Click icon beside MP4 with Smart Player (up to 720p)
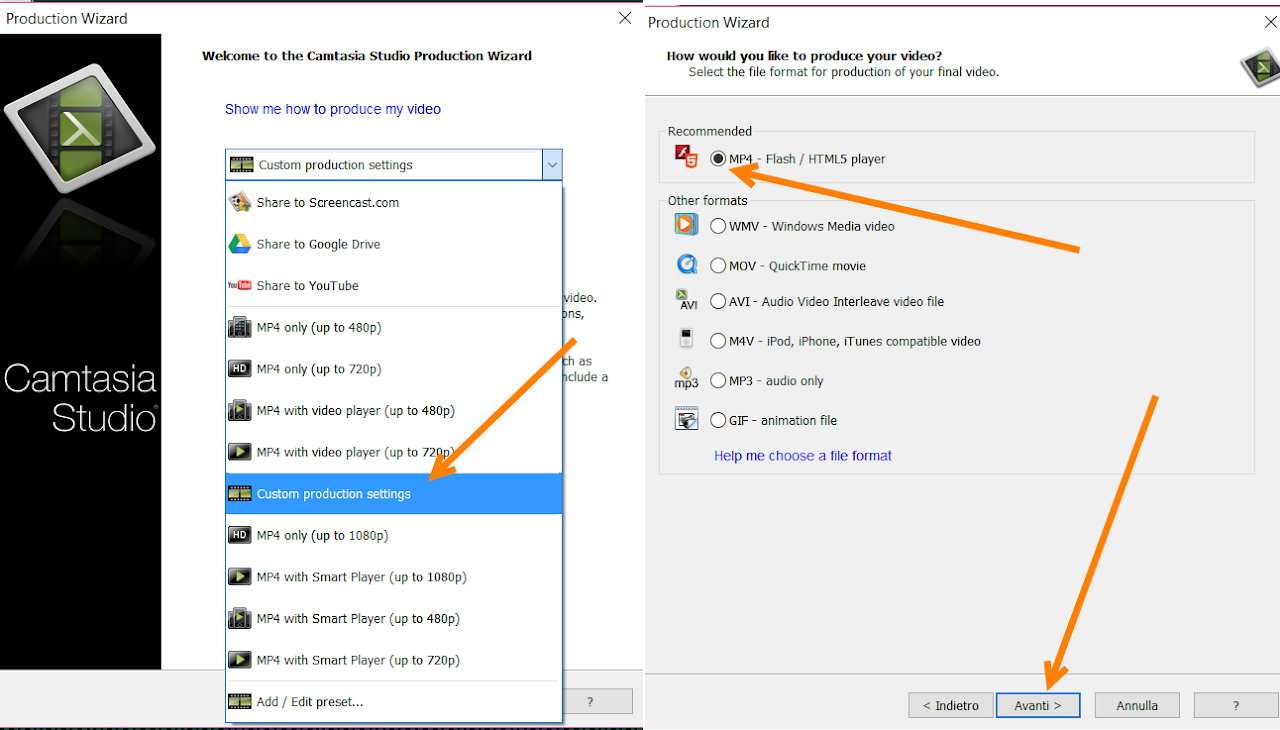This screenshot has height=730, width=1280. point(240,660)
